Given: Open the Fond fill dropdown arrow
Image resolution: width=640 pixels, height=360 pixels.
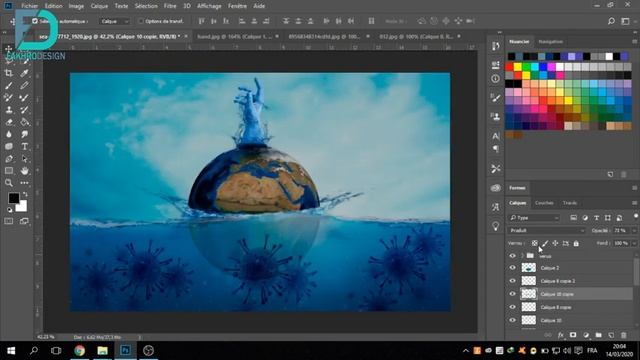Looking at the screenshot, I should 634,243.
